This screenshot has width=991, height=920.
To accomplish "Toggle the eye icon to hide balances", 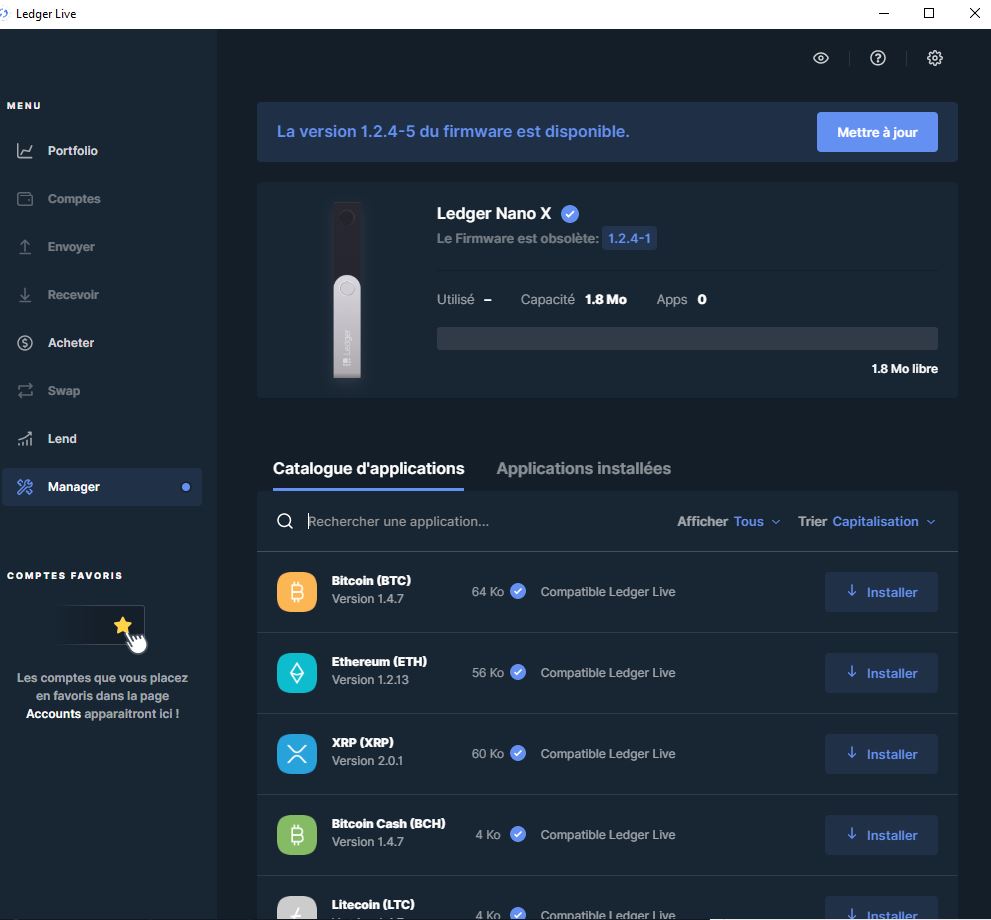I will tap(820, 58).
